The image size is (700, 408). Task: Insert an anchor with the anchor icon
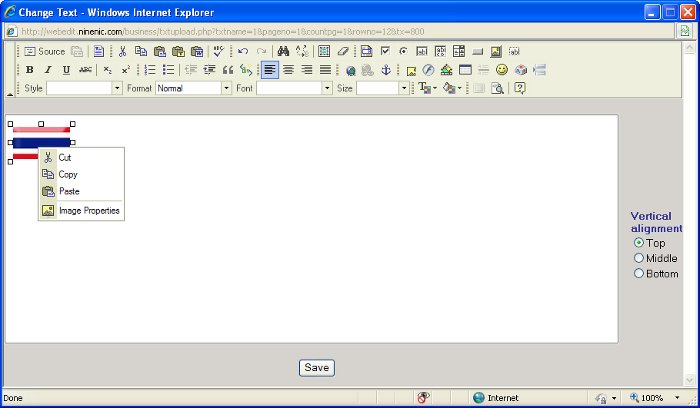click(x=386, y=70)
